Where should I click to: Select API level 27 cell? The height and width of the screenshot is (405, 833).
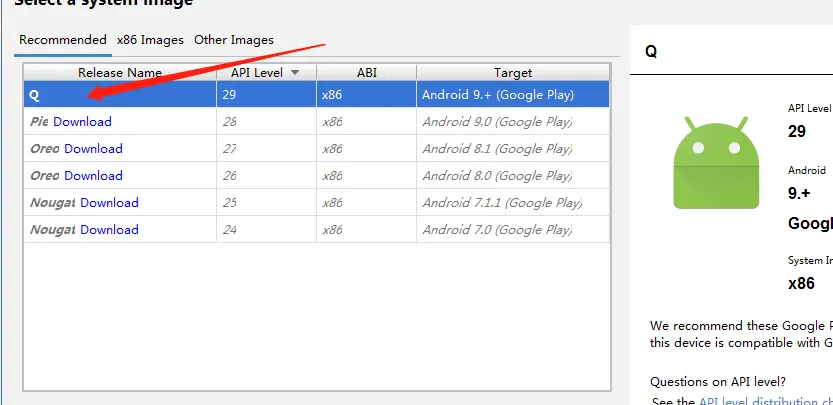[266, 149]
